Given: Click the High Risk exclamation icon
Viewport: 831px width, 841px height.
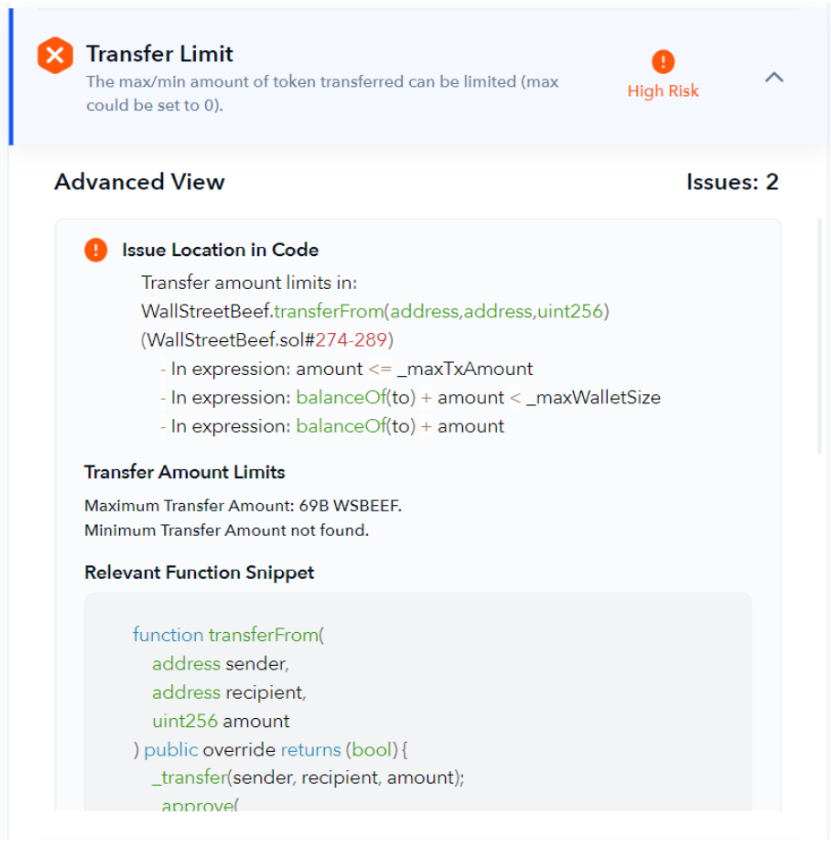Looking at the screenshot, I should 663,62.
